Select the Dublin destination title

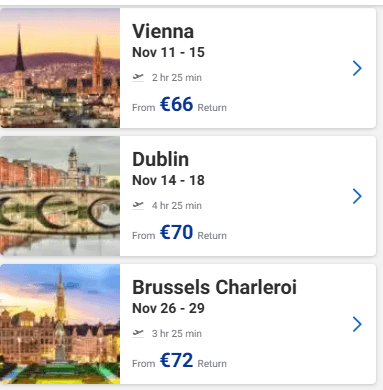pos(161,159)
